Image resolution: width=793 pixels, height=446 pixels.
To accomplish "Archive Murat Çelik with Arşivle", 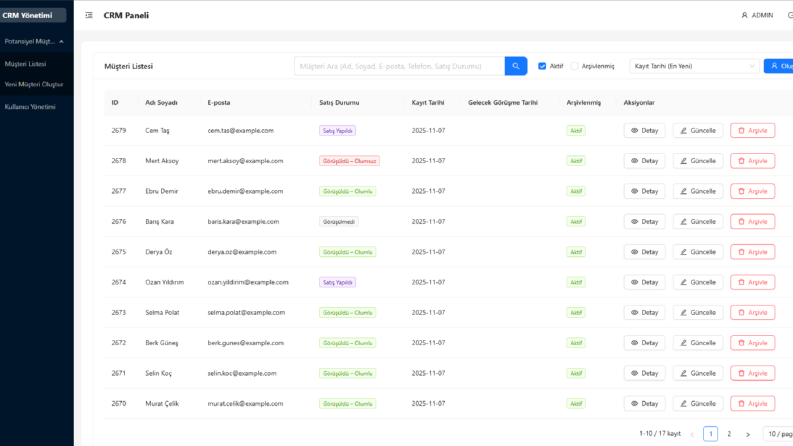I will point(753,404).
